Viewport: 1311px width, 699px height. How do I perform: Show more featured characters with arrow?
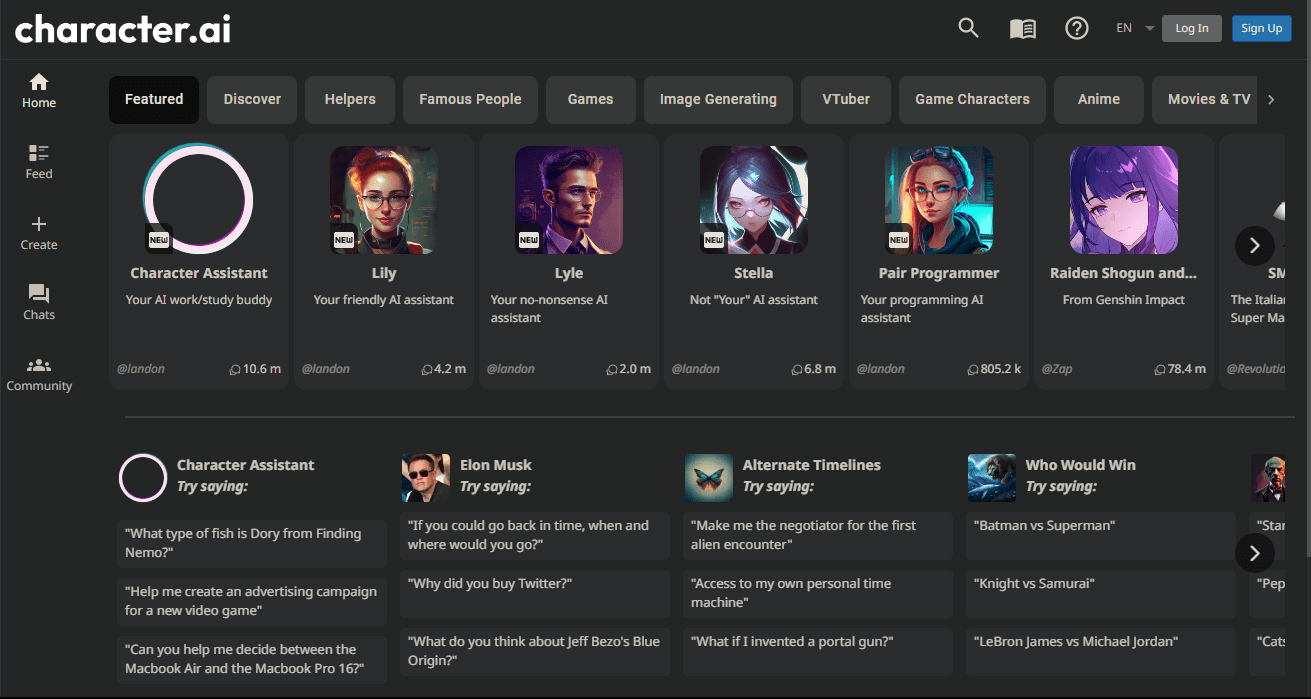[x=1254, y=245]
